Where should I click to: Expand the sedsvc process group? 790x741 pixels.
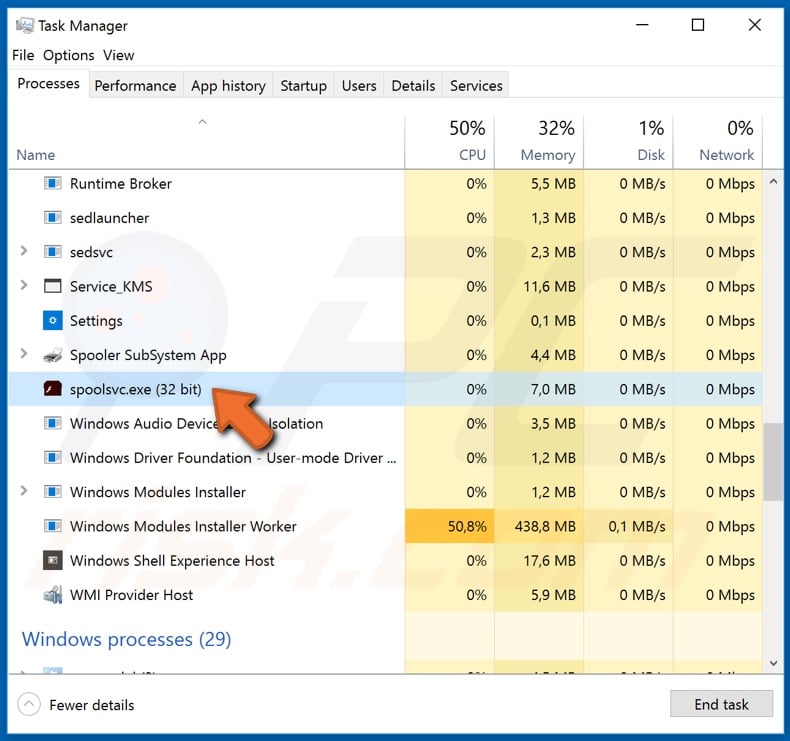tap(24, 251)
